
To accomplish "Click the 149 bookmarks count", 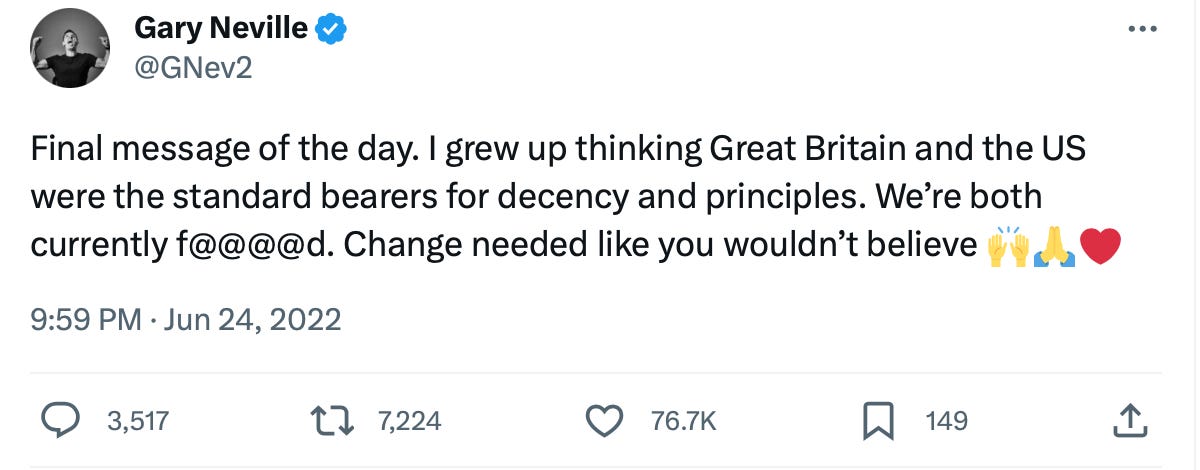I will coord(947,422).
